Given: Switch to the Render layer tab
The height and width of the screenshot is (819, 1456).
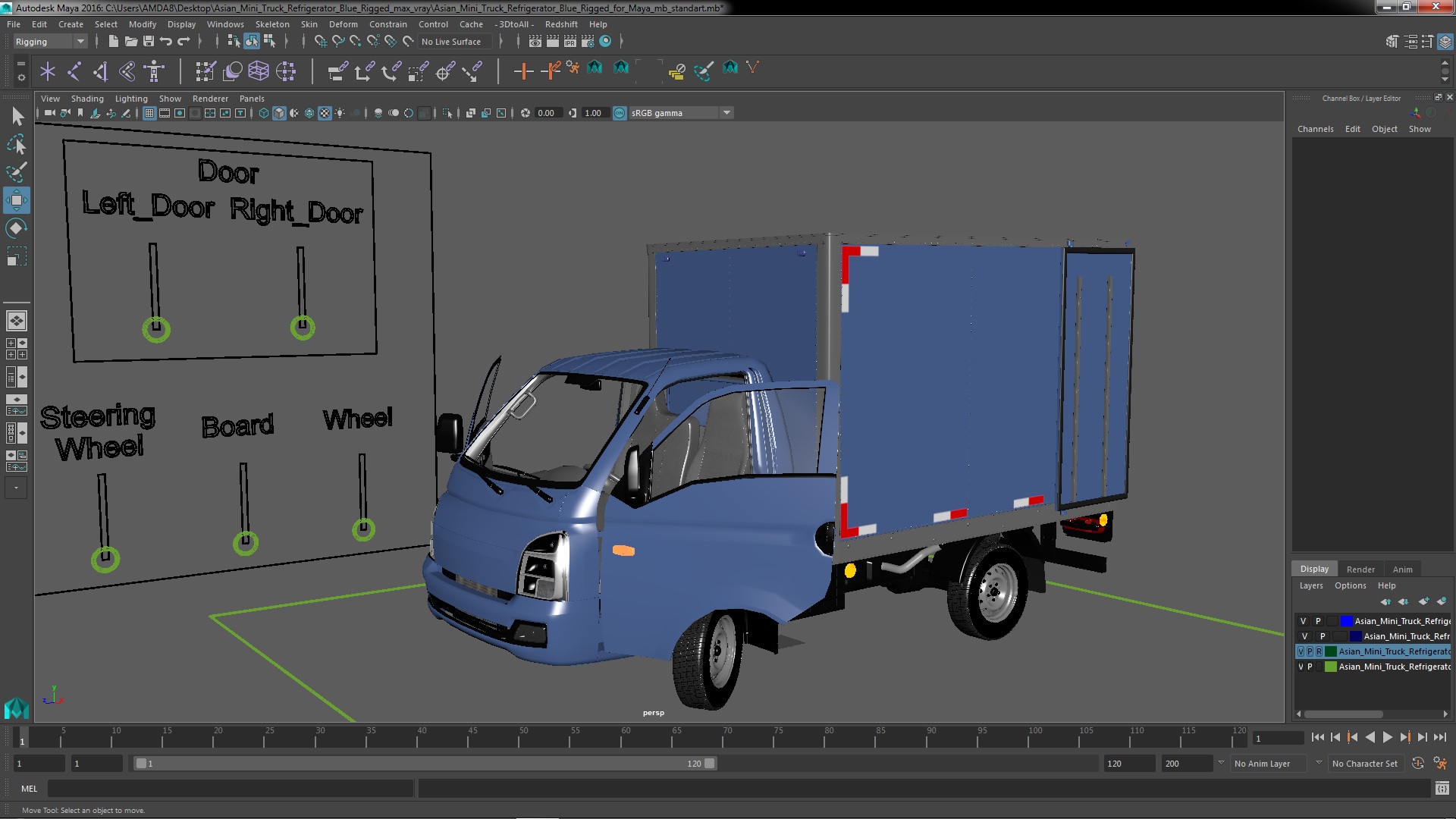Looking at the screenshot, I should pos(1360,570).
